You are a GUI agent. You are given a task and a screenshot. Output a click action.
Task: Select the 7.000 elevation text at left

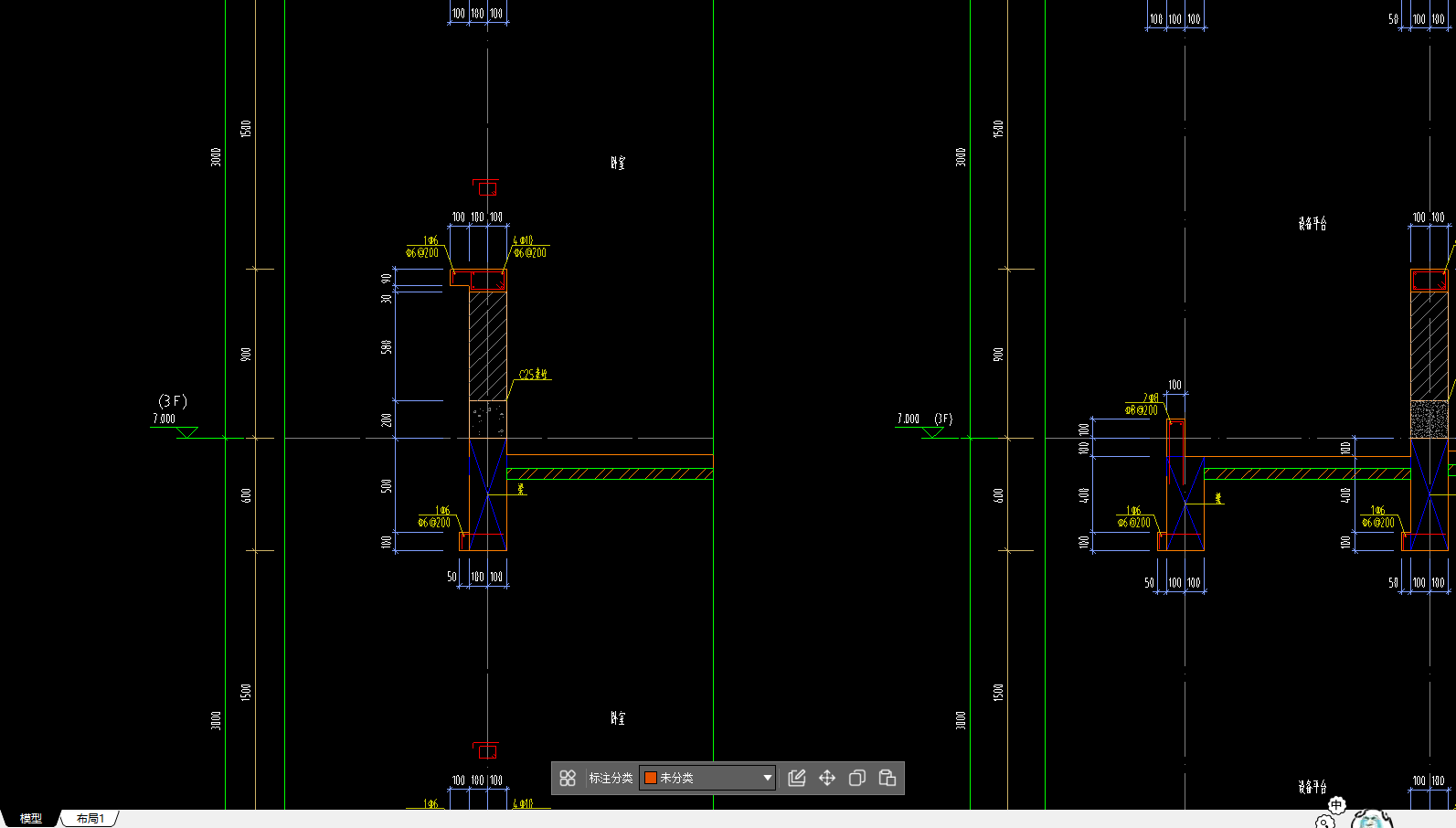tap(165, 419)
